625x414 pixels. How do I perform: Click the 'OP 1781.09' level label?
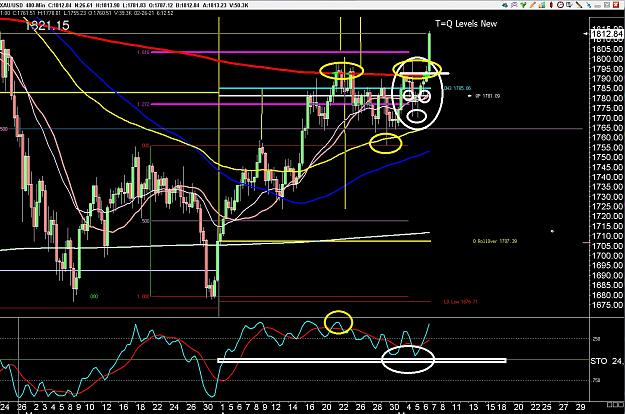[x=487, y=96]
